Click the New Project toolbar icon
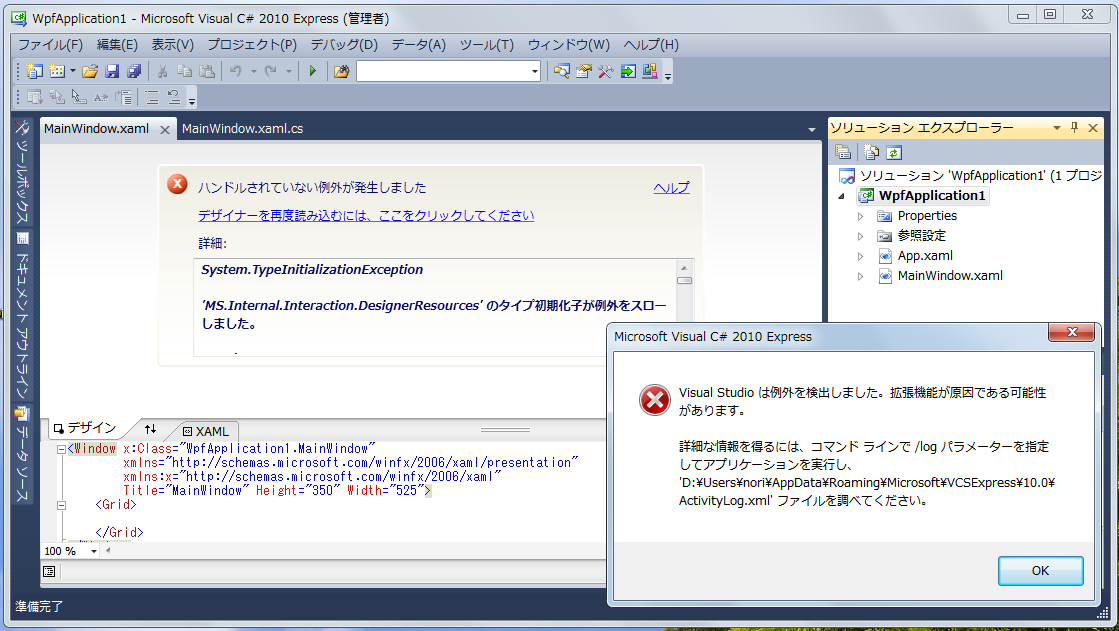Viewport: 1119px width, 631px height. pos(34,71)
